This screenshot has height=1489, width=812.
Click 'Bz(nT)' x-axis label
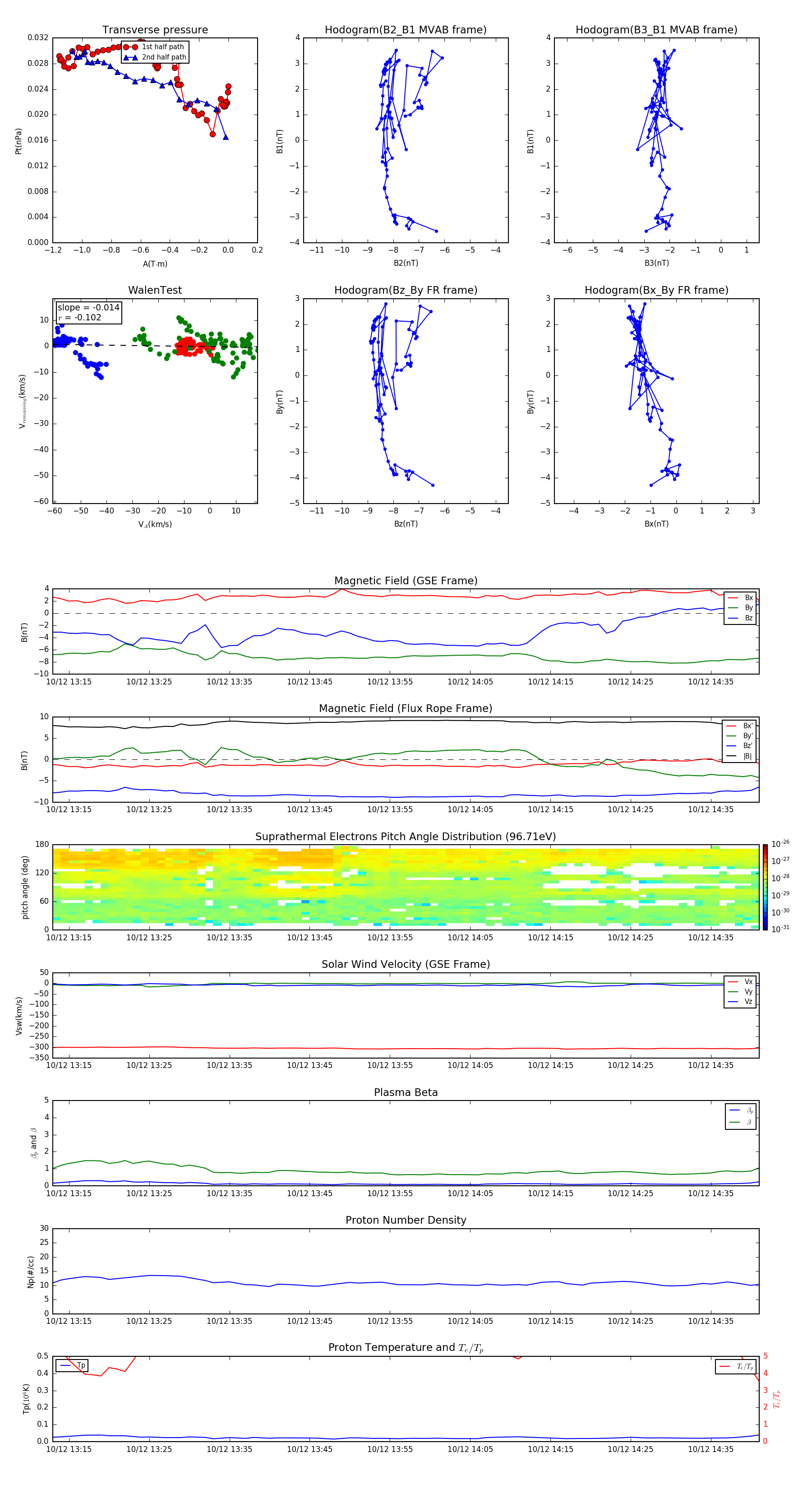[406, 524]
